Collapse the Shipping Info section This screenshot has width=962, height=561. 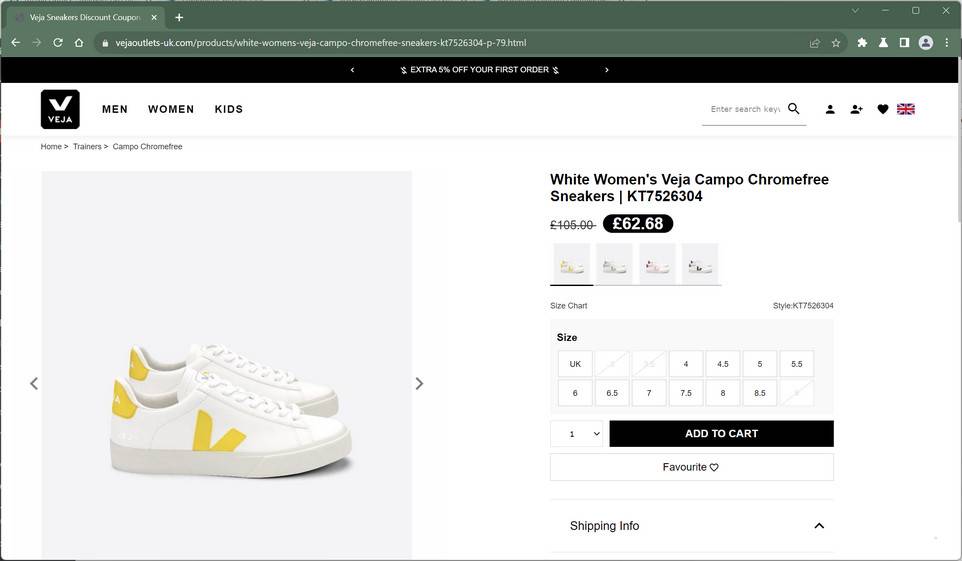pos(819,526)
